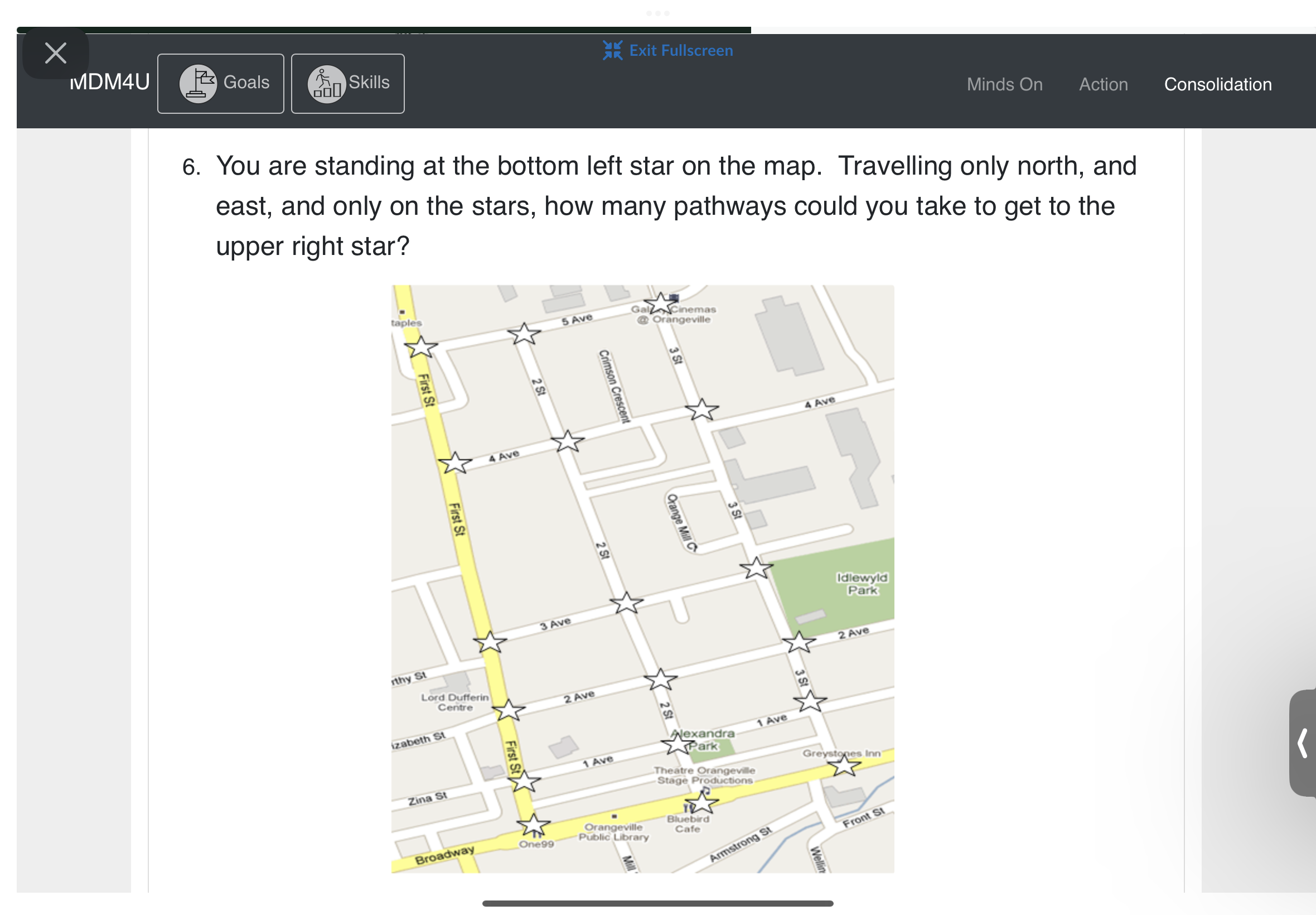The image size is (1316, 915).
Task: Click the X close icon top left
Action: (55, 53)
